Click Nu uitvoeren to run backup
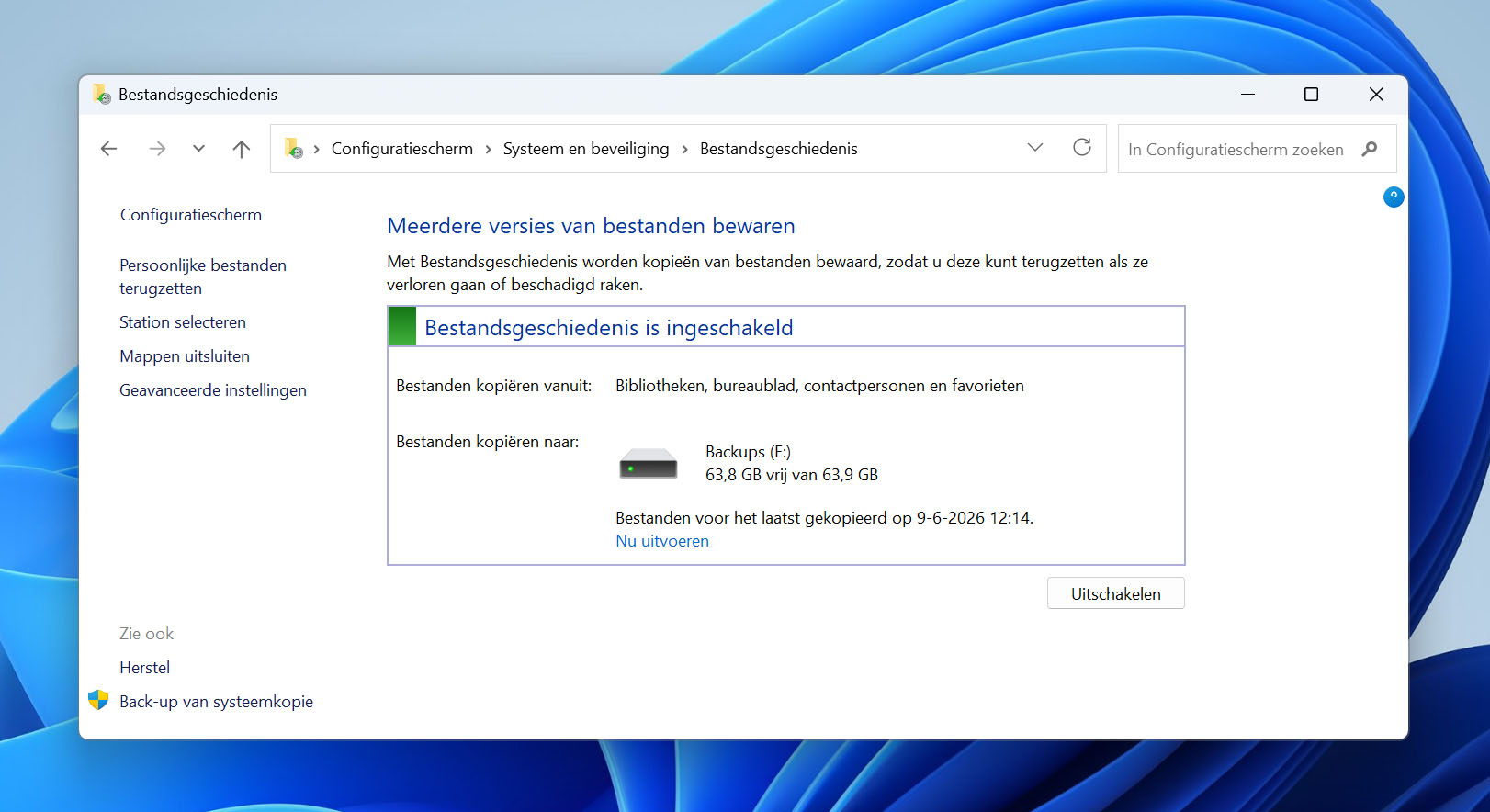Image resolution: width=1490 pixels, height=812 pixels. coord(662,541)
